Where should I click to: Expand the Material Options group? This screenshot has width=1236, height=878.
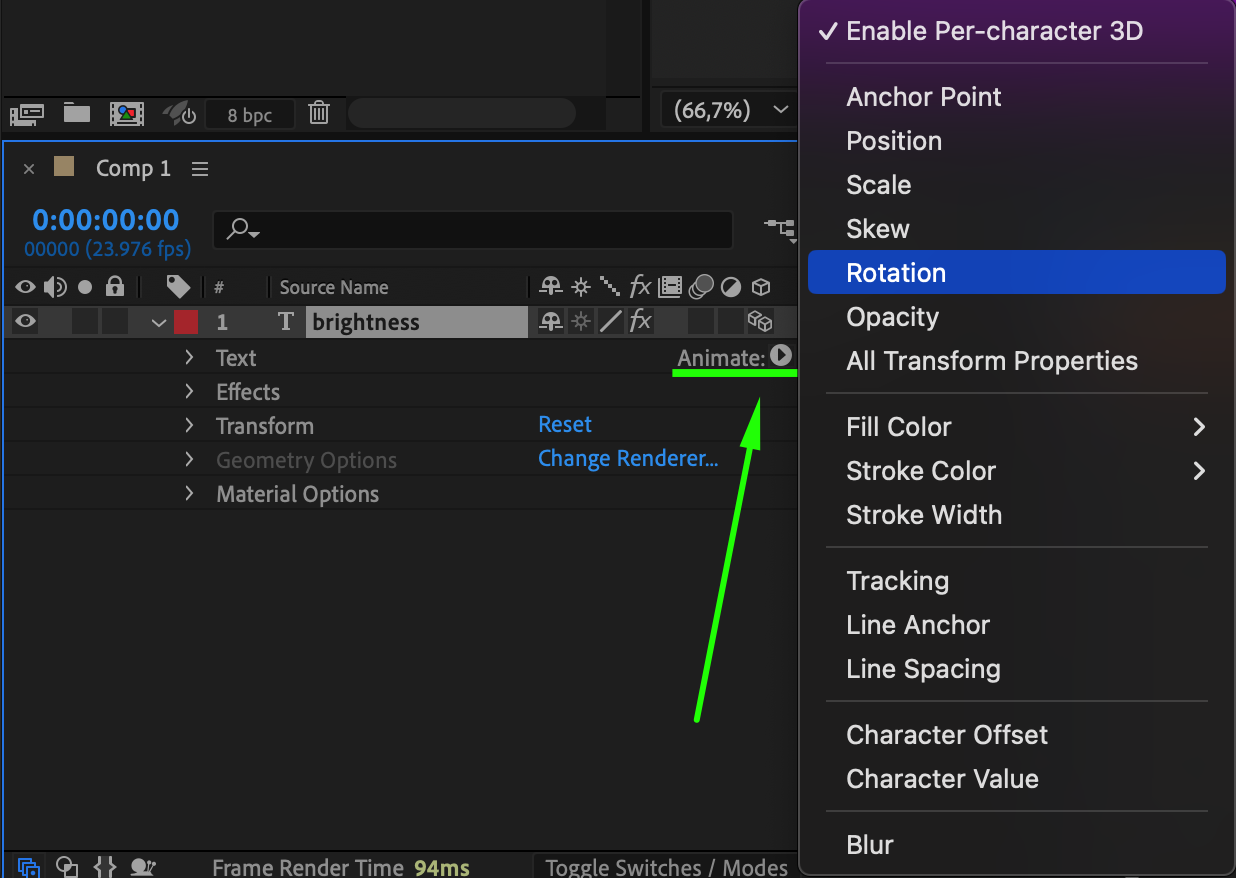click(189, 494)
